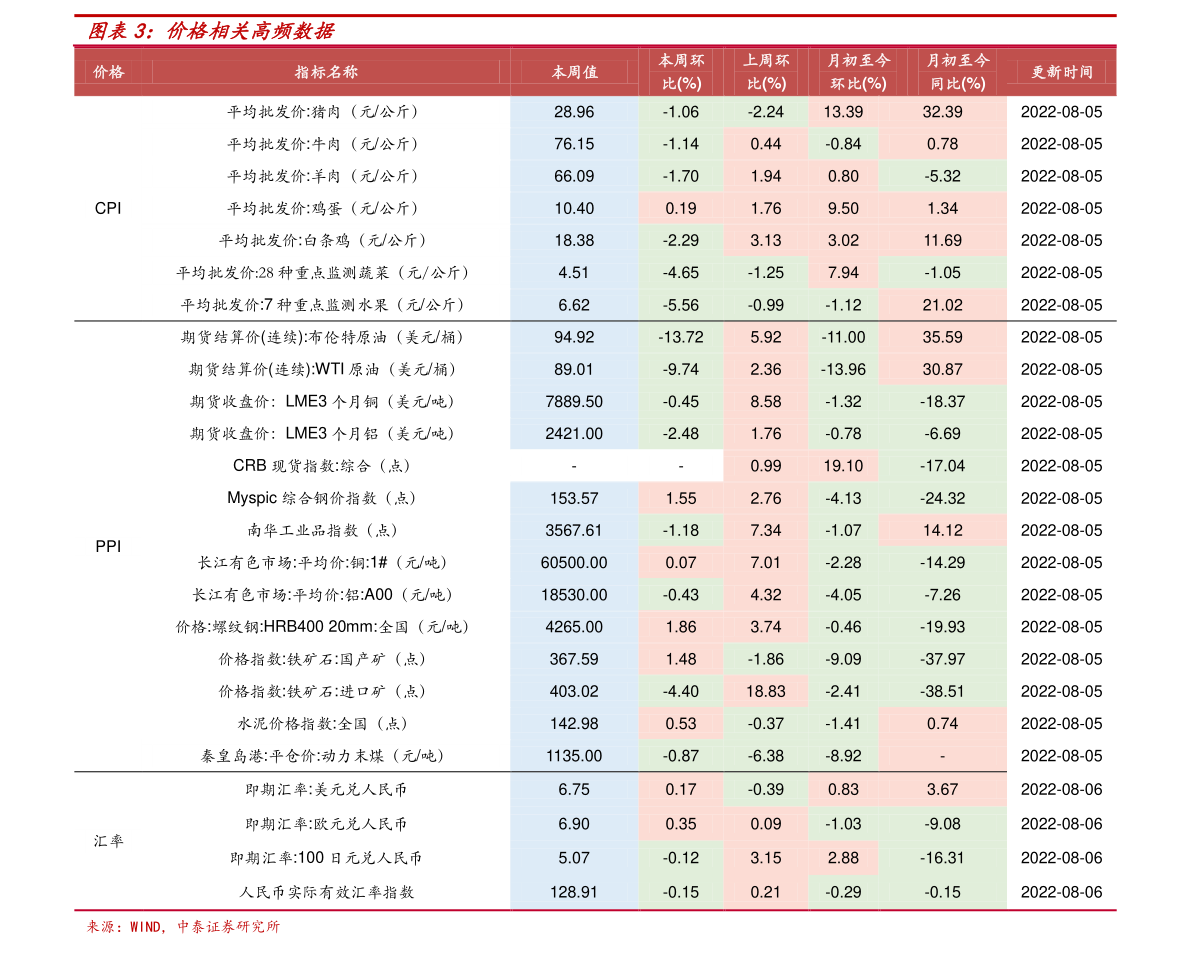This screenshot has width=1191, height=954.
Task: Select row Myspic综合钢价指数
Action: click(595, 498)
